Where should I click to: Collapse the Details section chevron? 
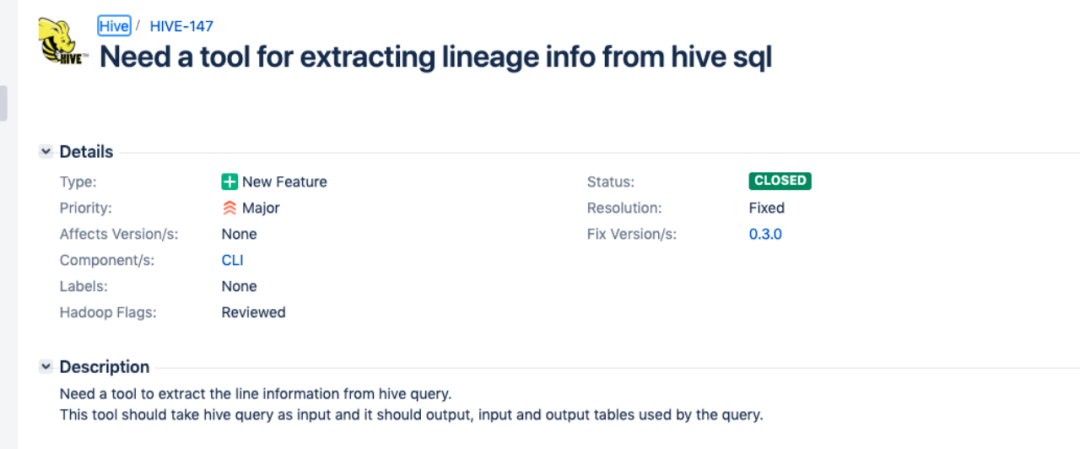coord(45,152)
